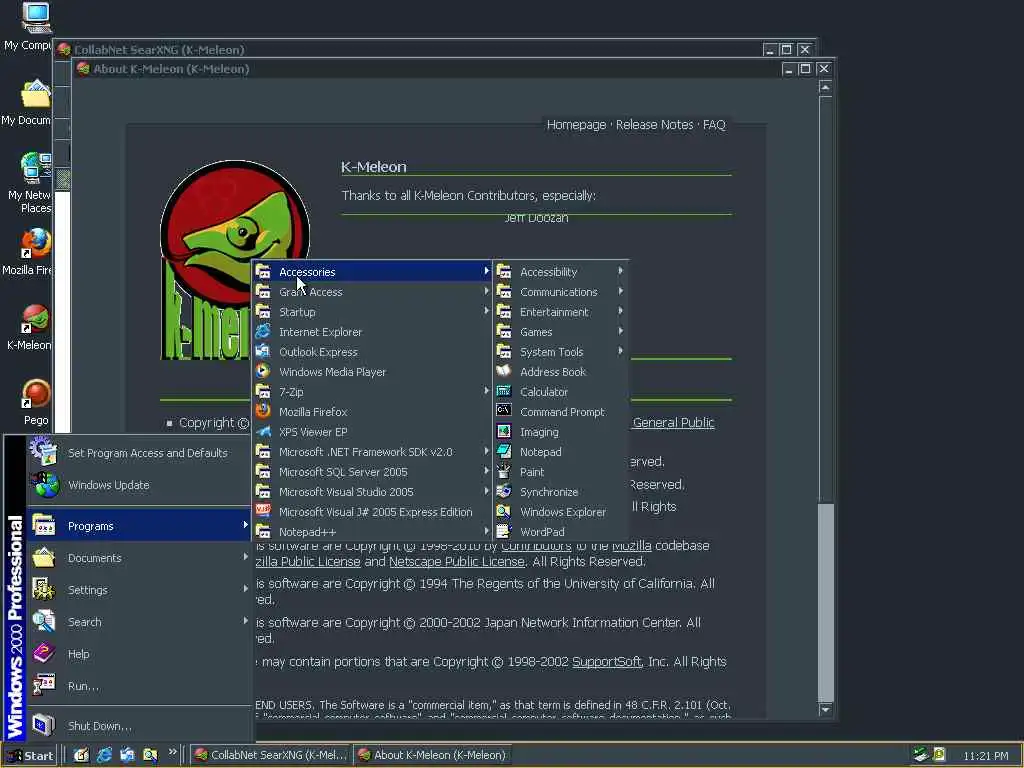Expand the Accessibility submenu
This screenshot has width=1024, height=768.
click(560, 272)
